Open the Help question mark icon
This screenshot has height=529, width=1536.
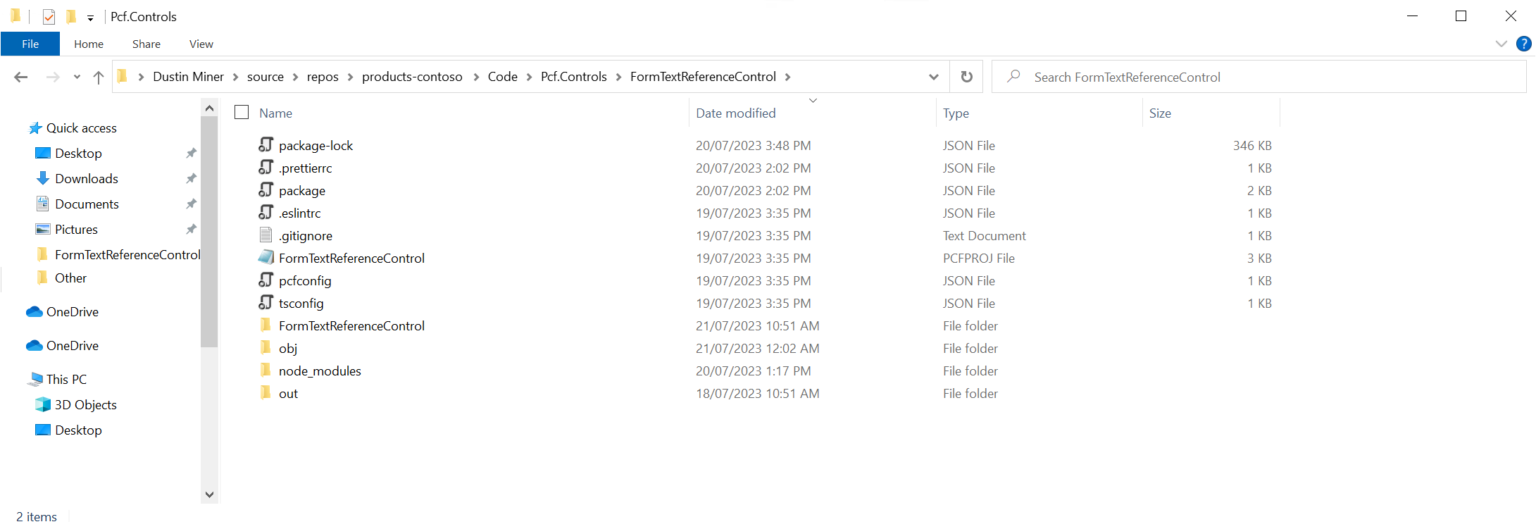(x=1523, y=43)
